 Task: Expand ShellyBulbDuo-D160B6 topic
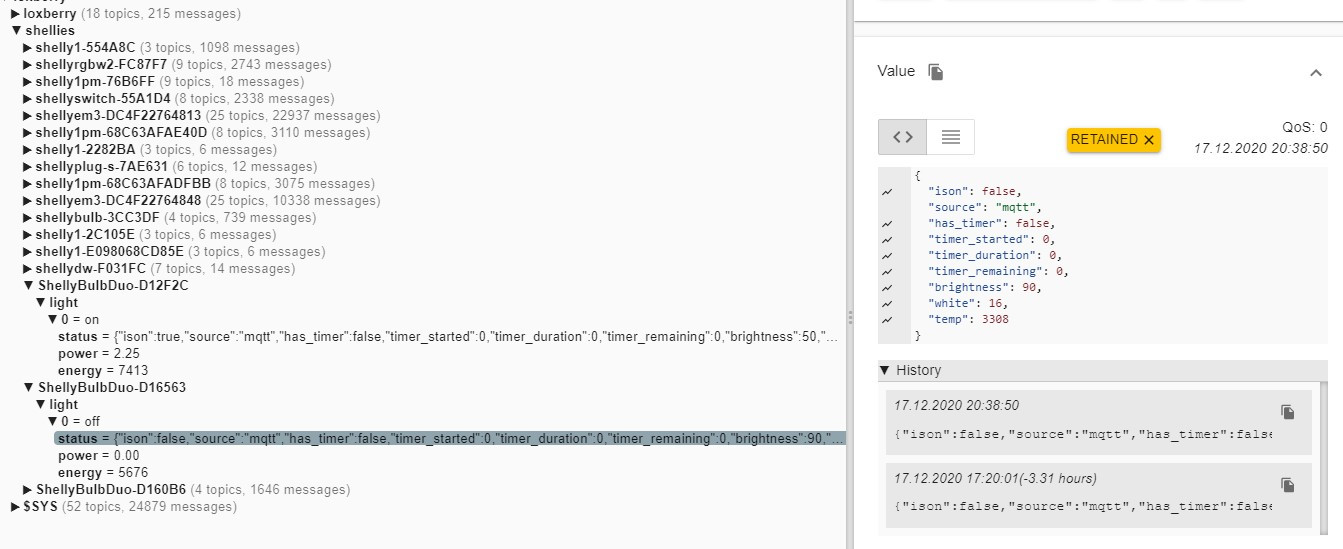[27, 490]
